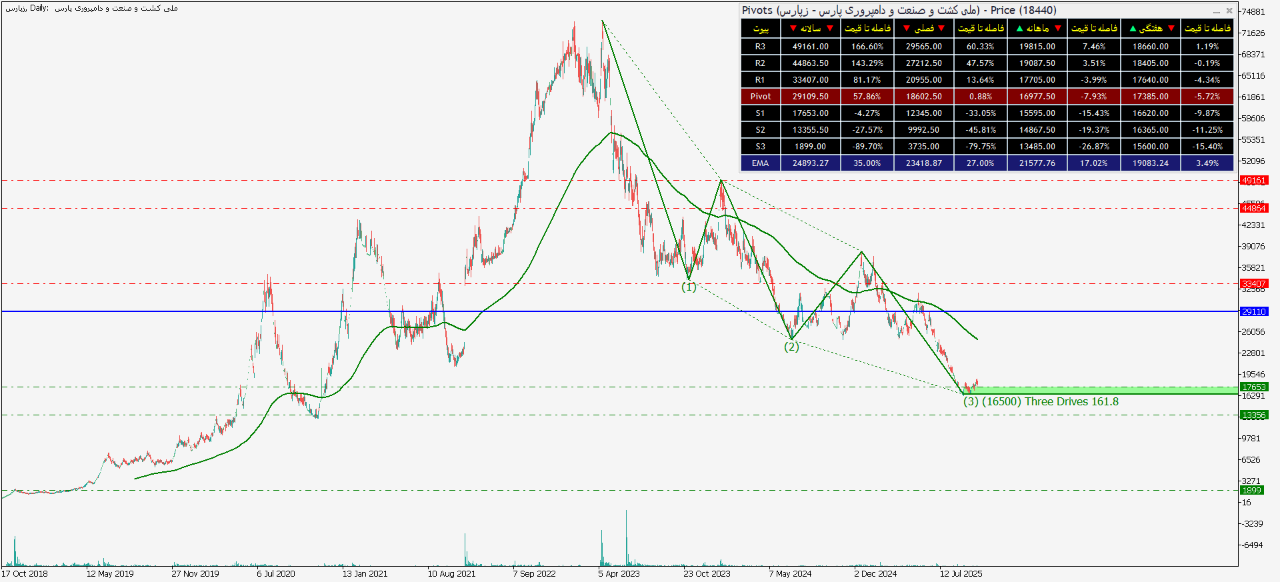Click the light green support zone rectangle
This screenshot has width=1280, height=582.
click(1100, 390)
